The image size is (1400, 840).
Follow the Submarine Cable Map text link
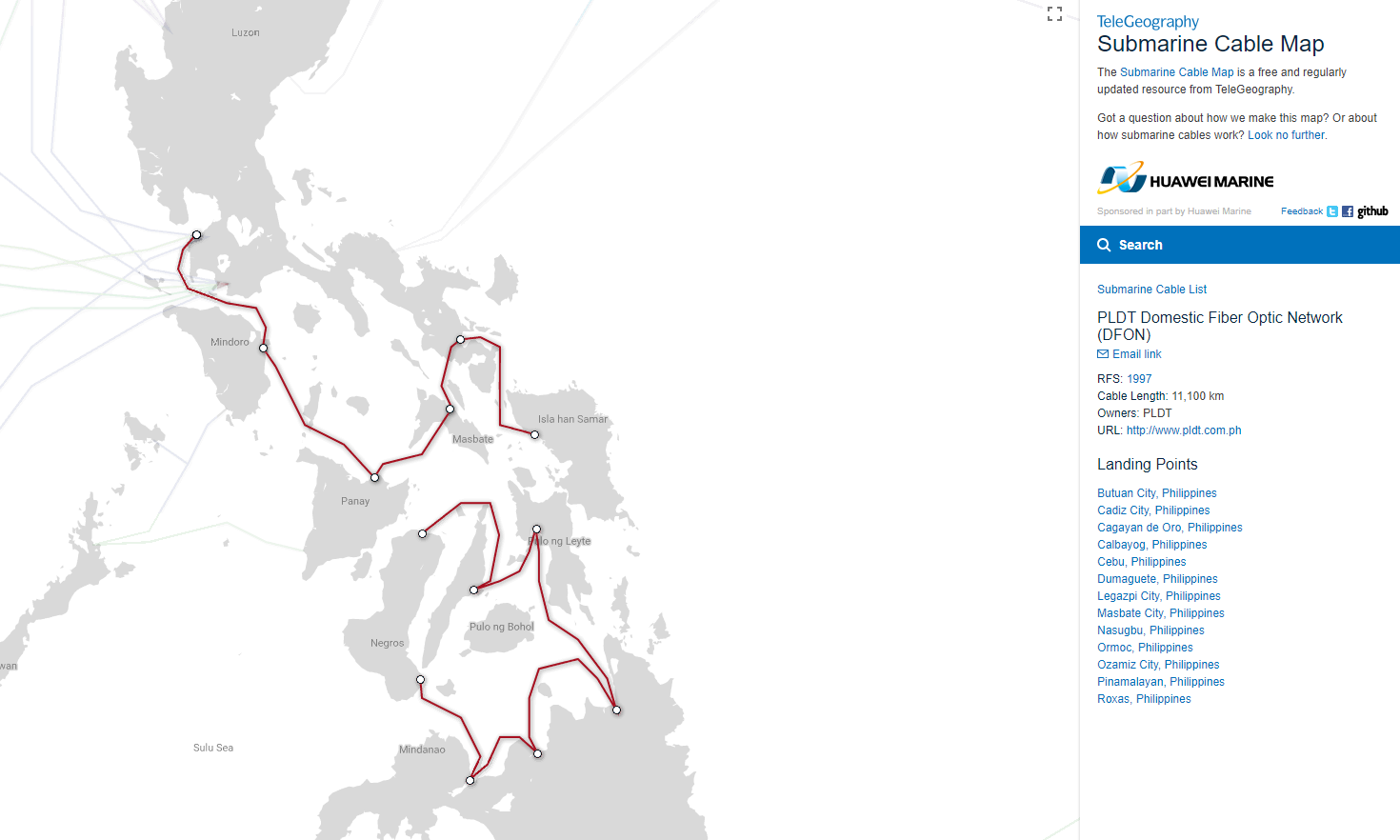(1176, 72)
